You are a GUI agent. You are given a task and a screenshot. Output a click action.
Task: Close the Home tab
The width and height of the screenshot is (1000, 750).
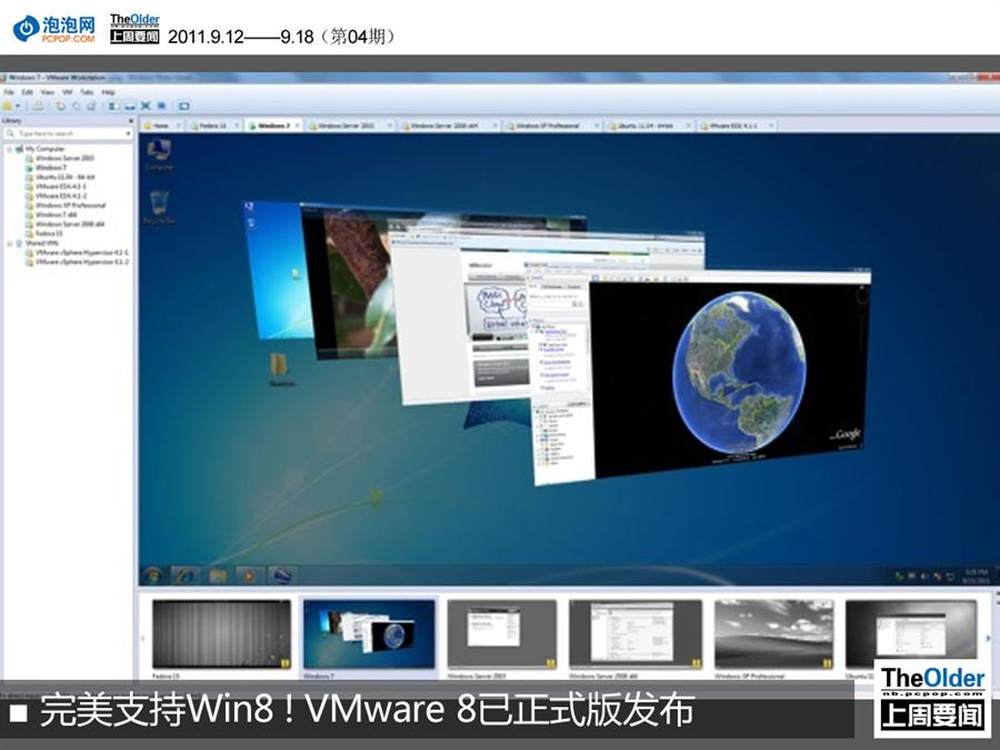tap(179, 126)
